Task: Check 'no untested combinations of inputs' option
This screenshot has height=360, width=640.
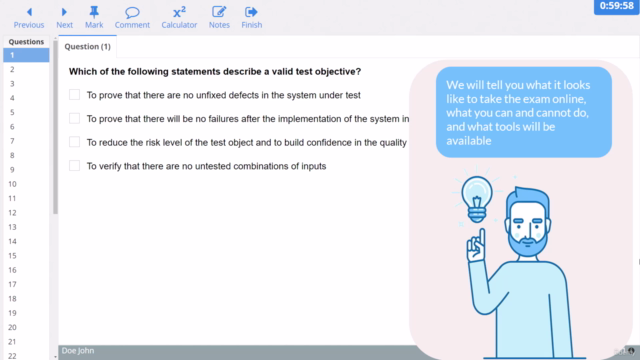Action: 74,166
